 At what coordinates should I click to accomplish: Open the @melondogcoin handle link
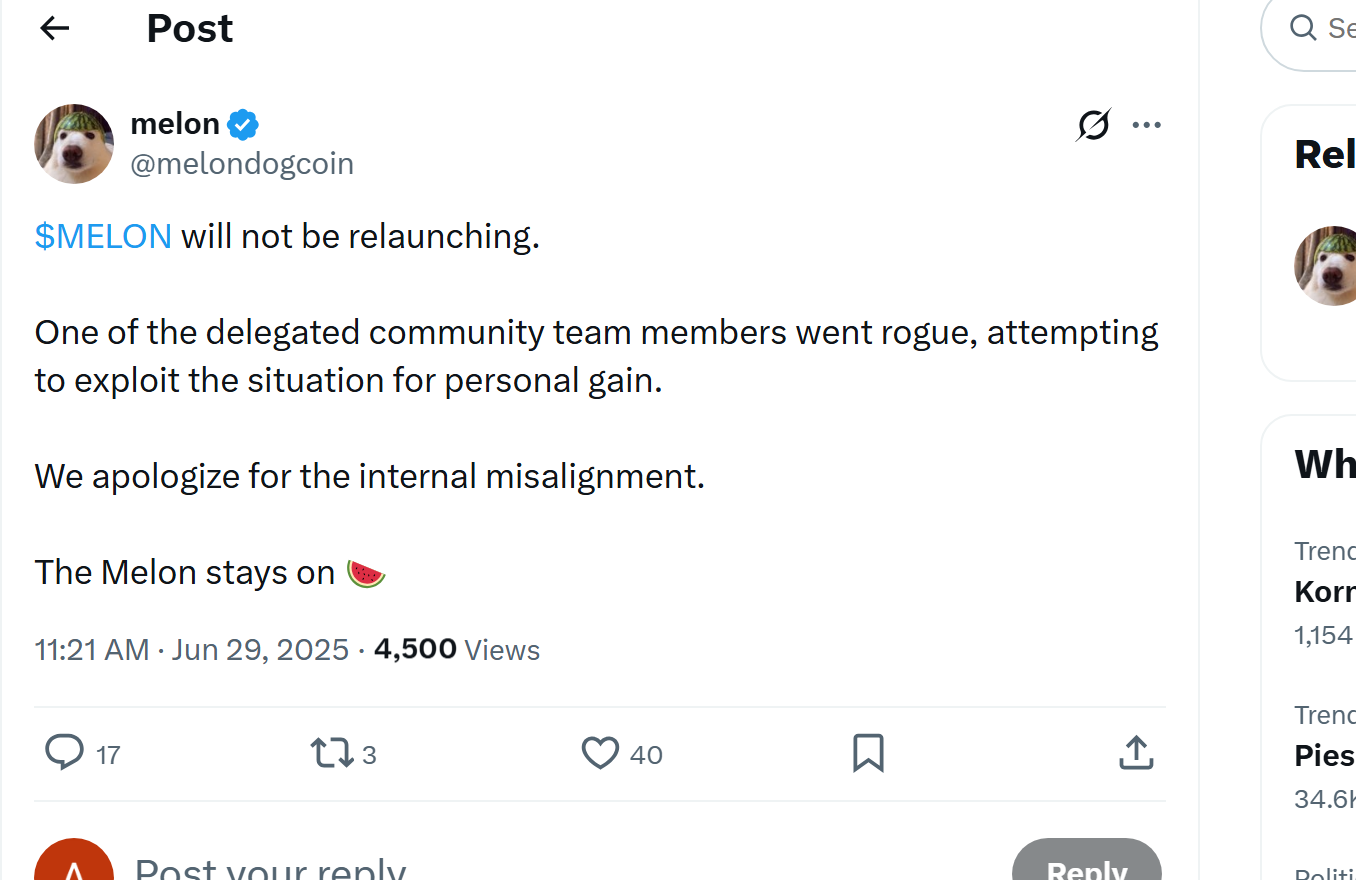click(242, 164)
